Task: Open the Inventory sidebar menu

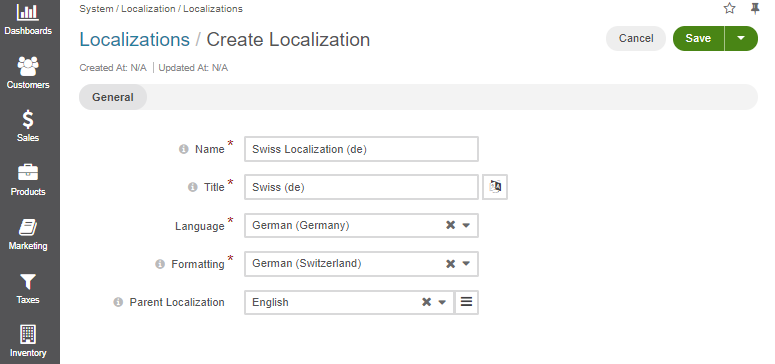Action: coord(28,341)
